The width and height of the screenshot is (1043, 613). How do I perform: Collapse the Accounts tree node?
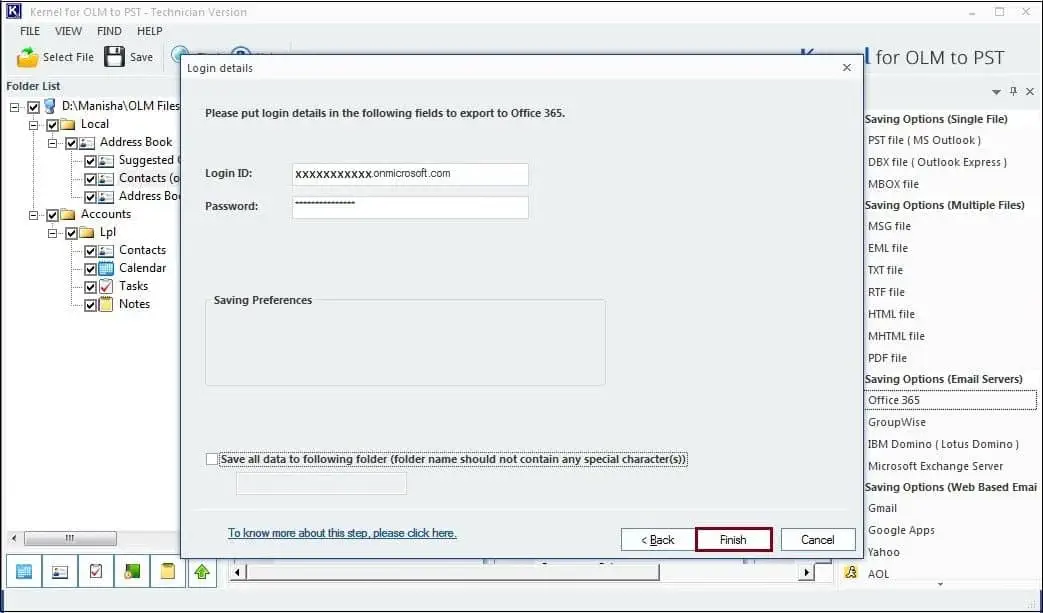click(x=33, y=215)
